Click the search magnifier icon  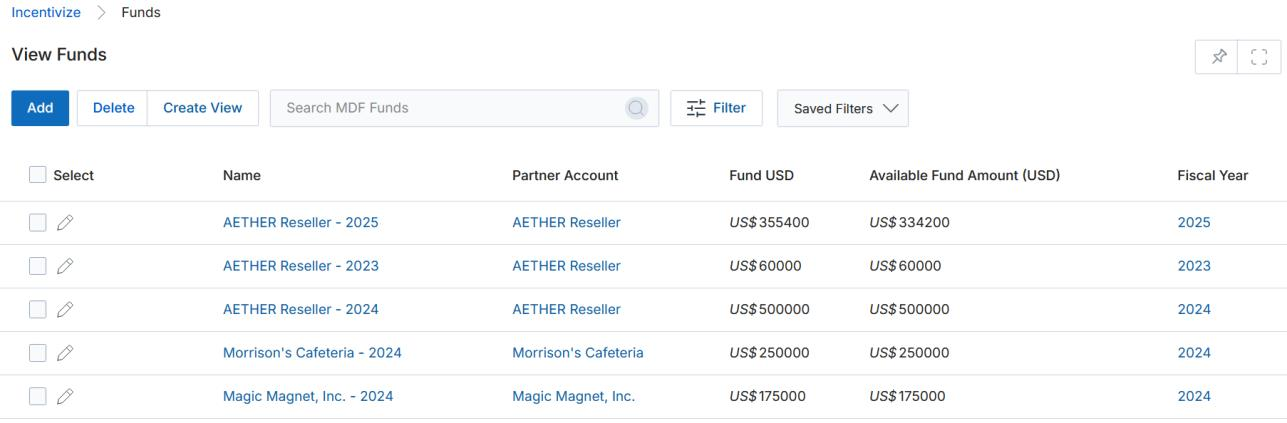coord(636,108)
